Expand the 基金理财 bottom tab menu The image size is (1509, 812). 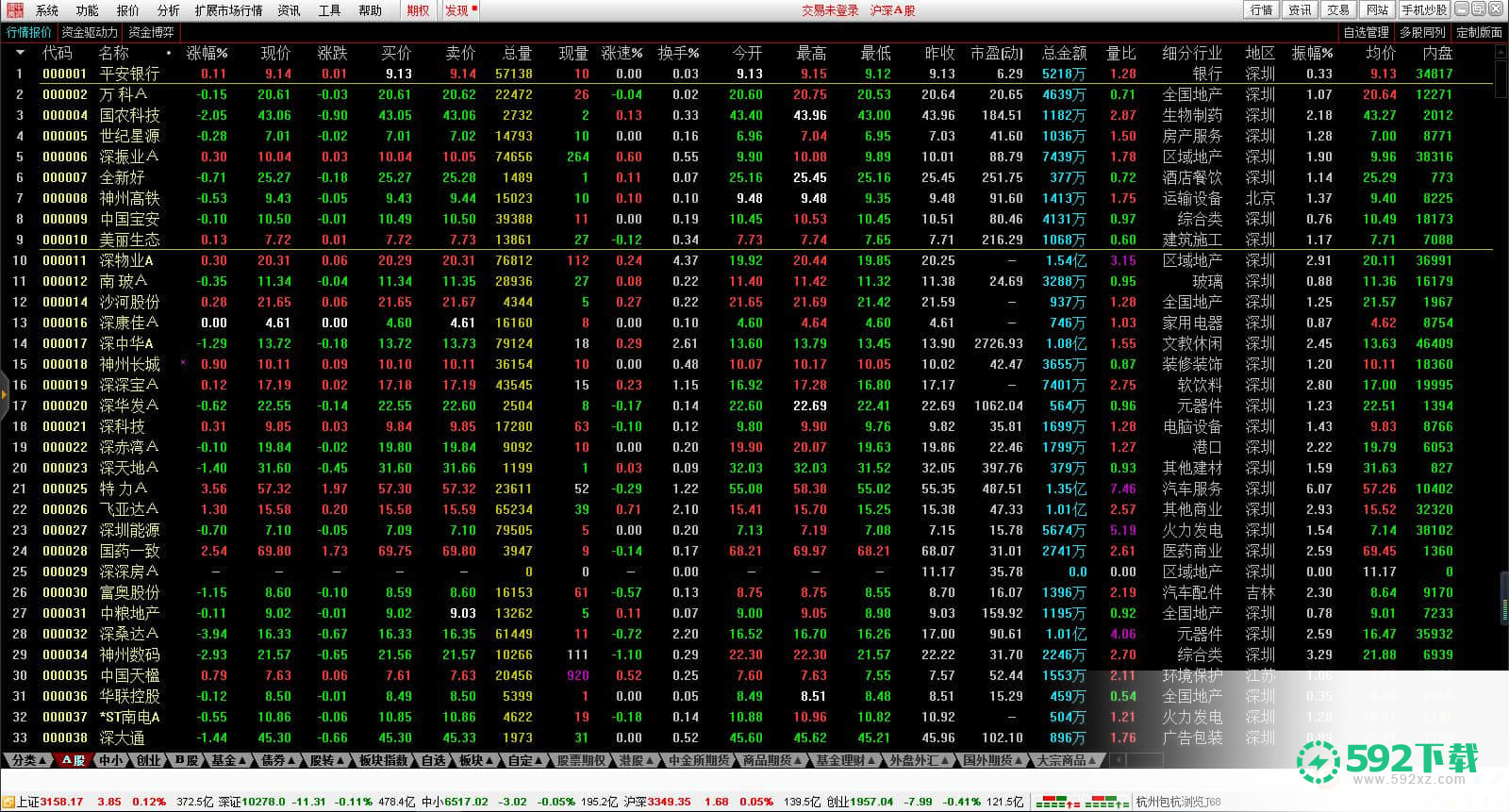pyautogui.click(x=846, y=760)
